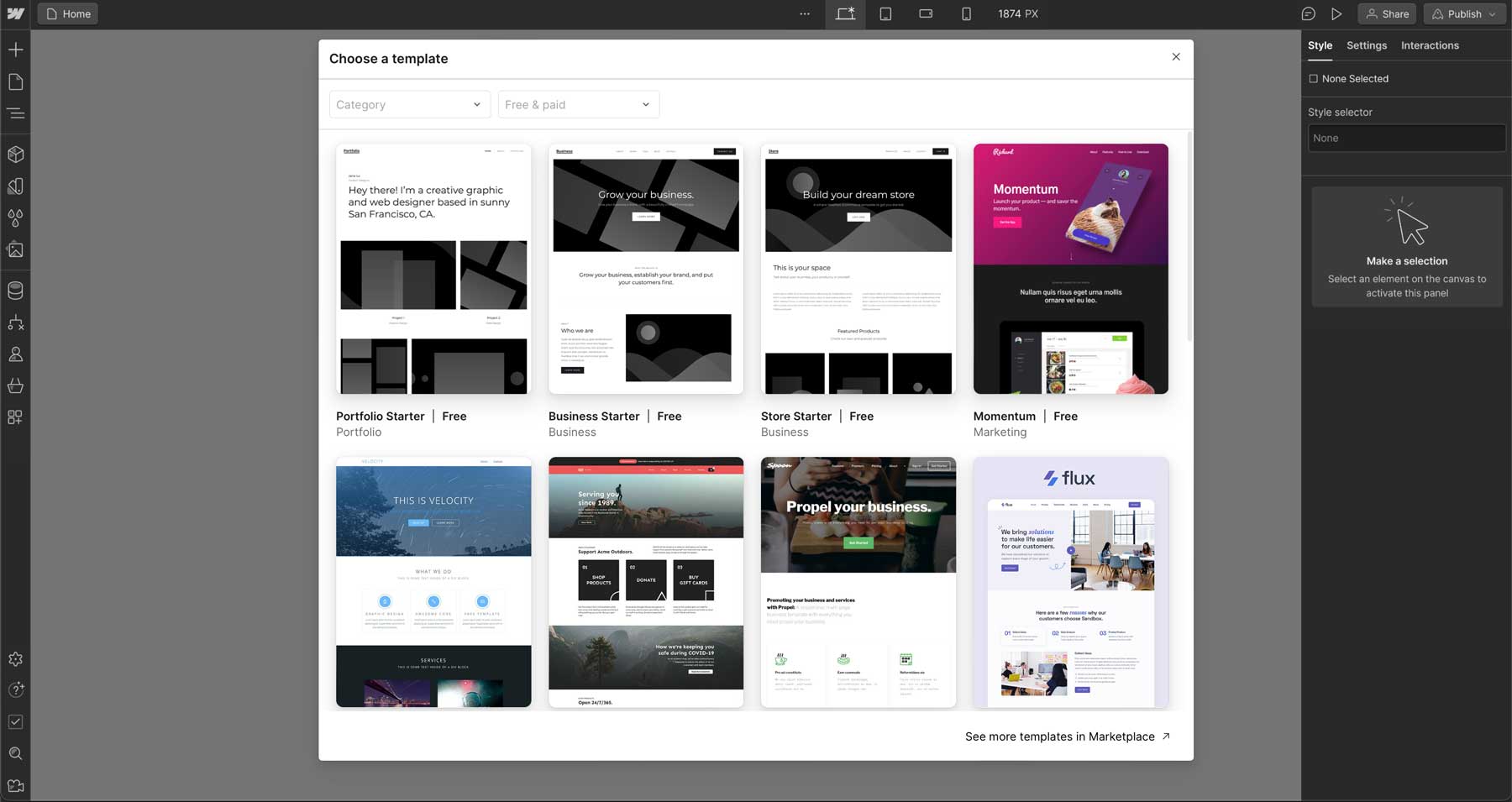Open the comments icon in the toolbar
Screen dimensions: 1512x802
tap(1308, 13)
